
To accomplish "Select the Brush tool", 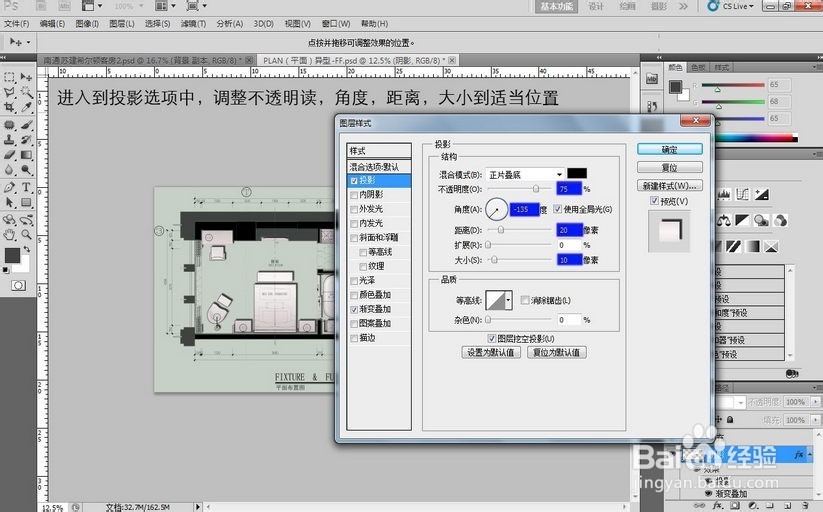I will [26, 125].
